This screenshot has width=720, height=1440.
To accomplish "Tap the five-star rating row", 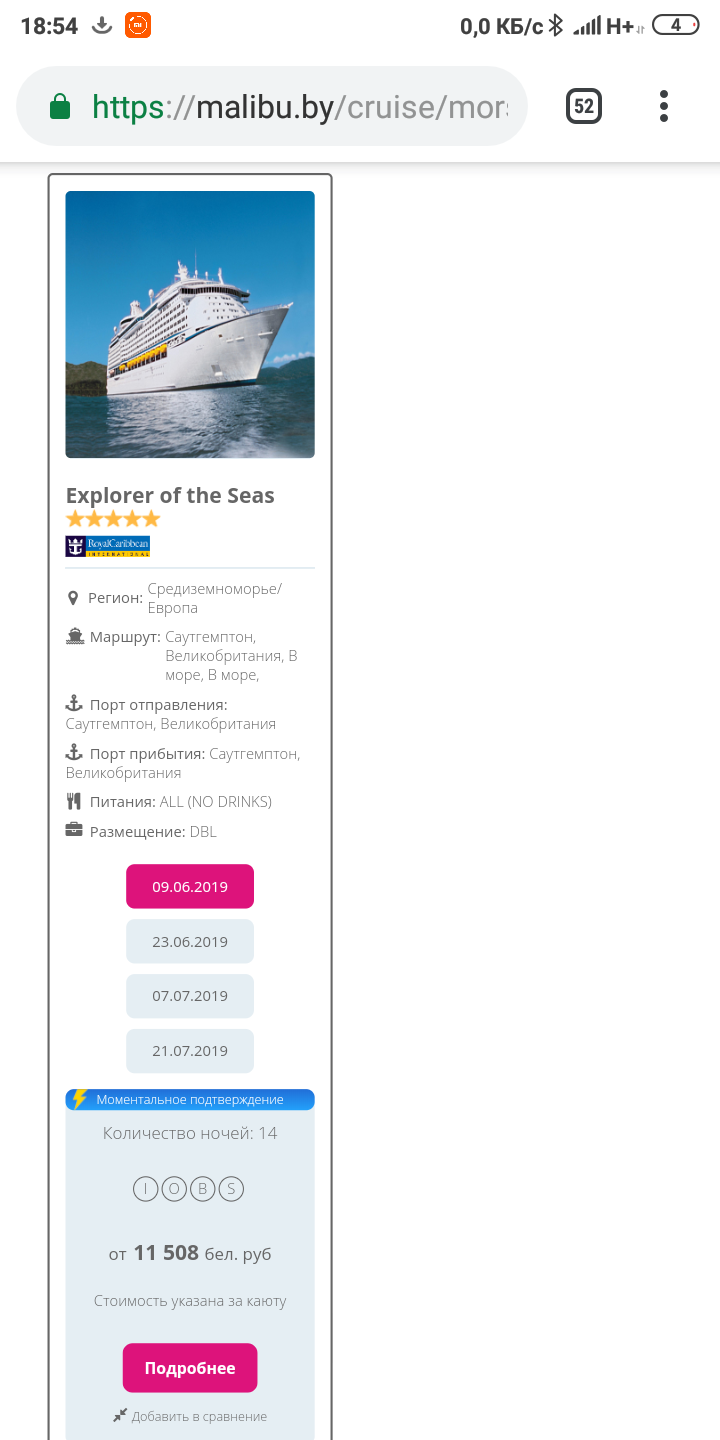I will [x=113, y=519].
